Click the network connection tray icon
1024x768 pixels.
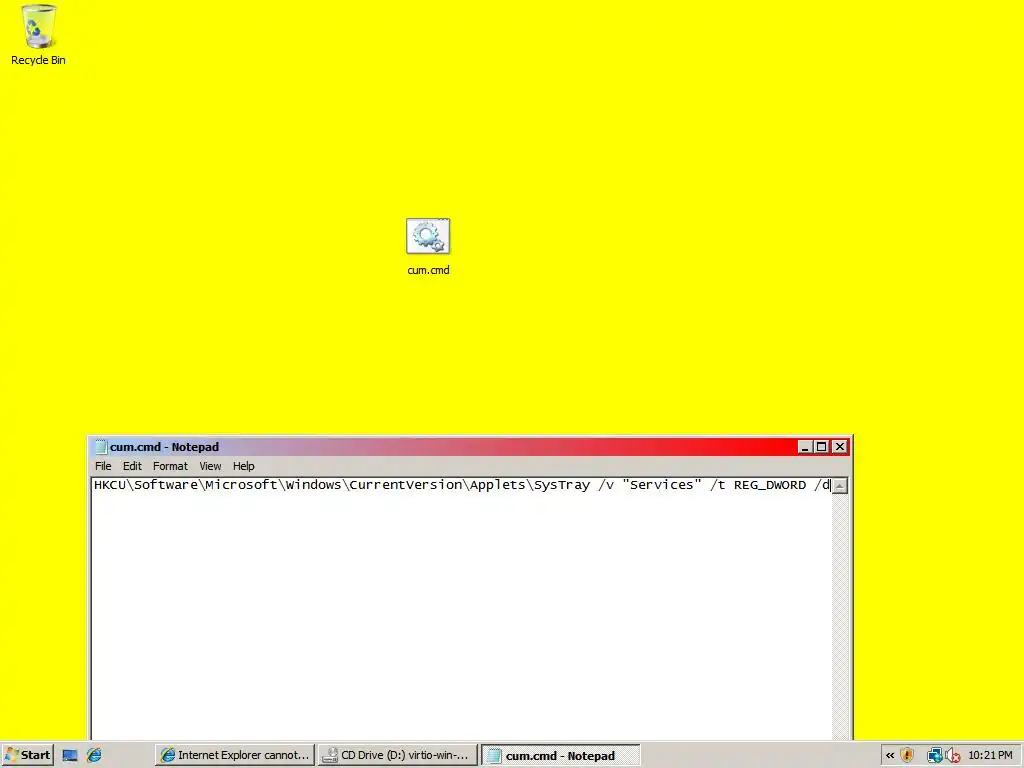tap(934, 756)
